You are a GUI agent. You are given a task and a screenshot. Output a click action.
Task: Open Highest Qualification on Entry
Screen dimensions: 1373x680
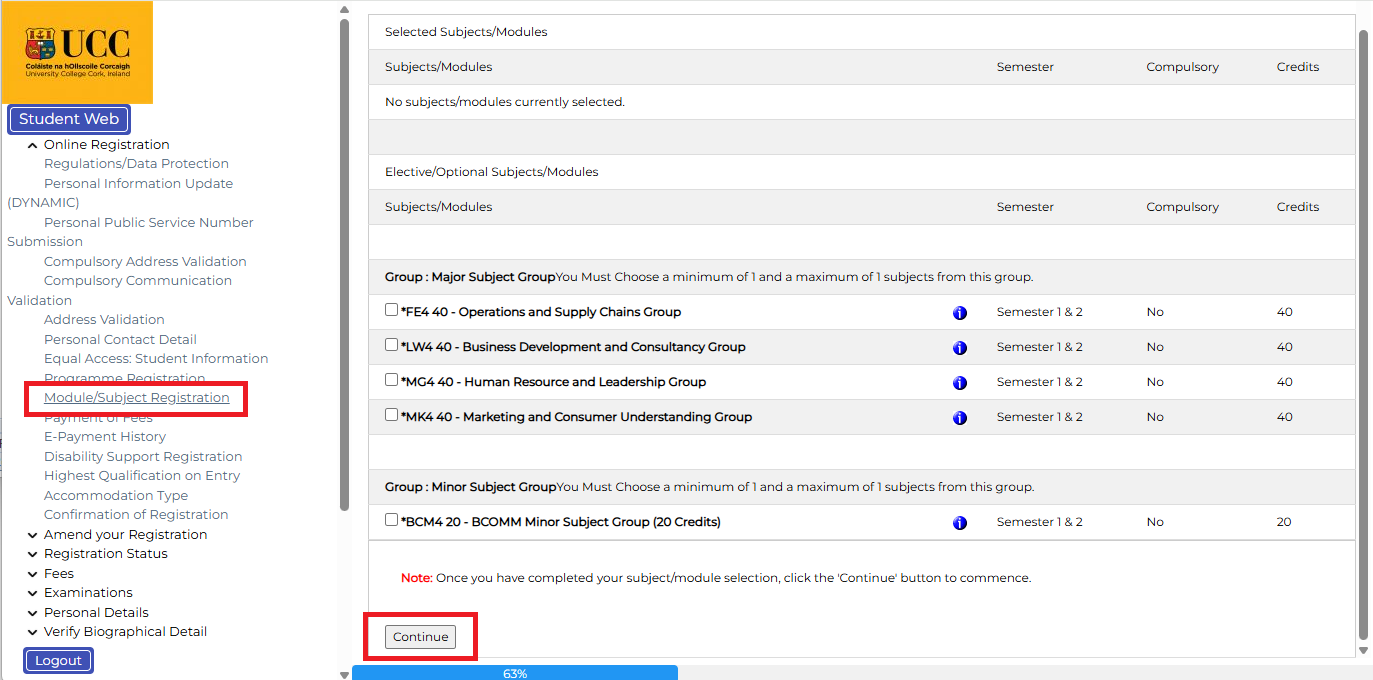tap(142, 476)
